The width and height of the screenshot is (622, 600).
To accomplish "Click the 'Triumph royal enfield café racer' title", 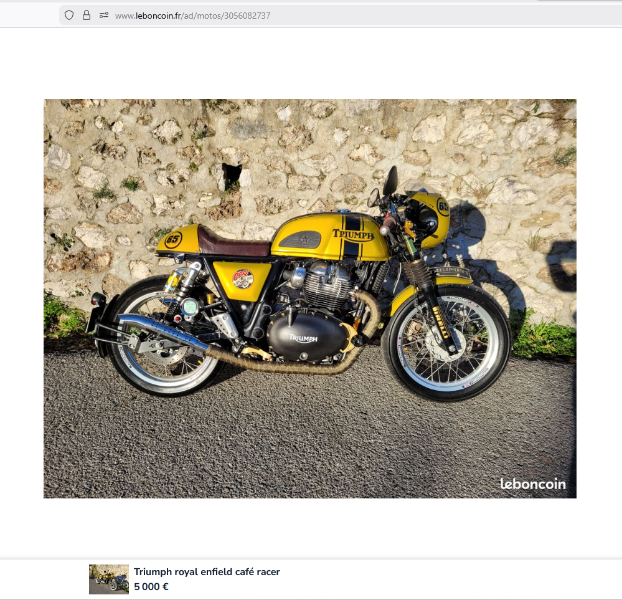I will pos(206,572).
